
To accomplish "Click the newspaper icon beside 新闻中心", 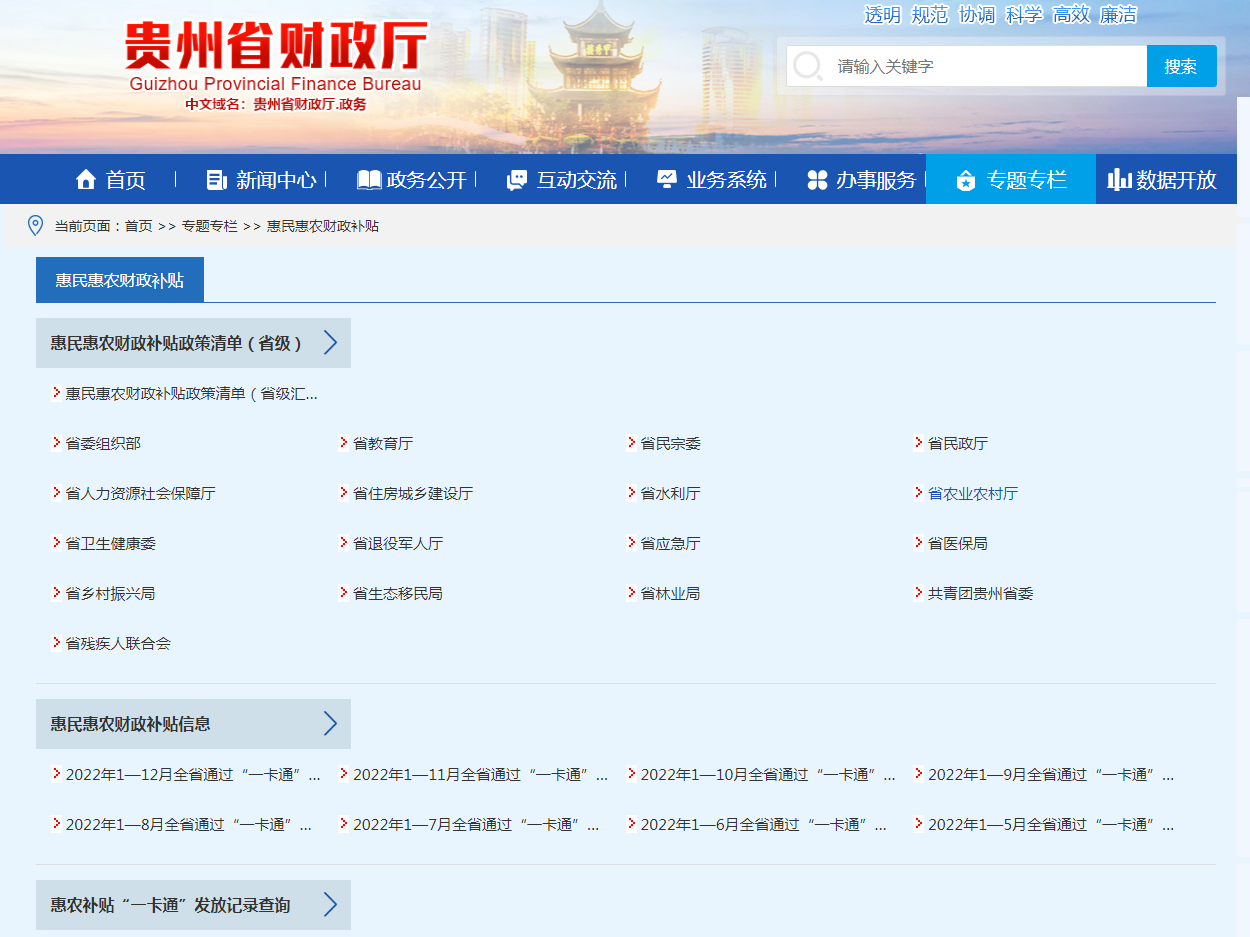I will pyautogui.click(x=216, y=180).
